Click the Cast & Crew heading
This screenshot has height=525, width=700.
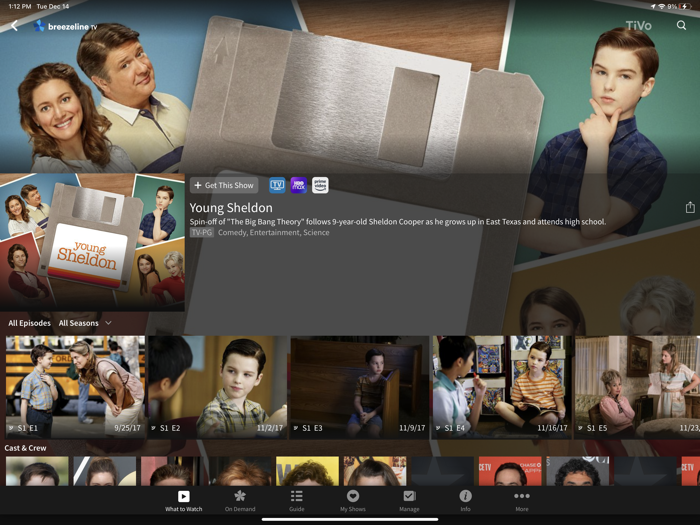click(25, 448)
